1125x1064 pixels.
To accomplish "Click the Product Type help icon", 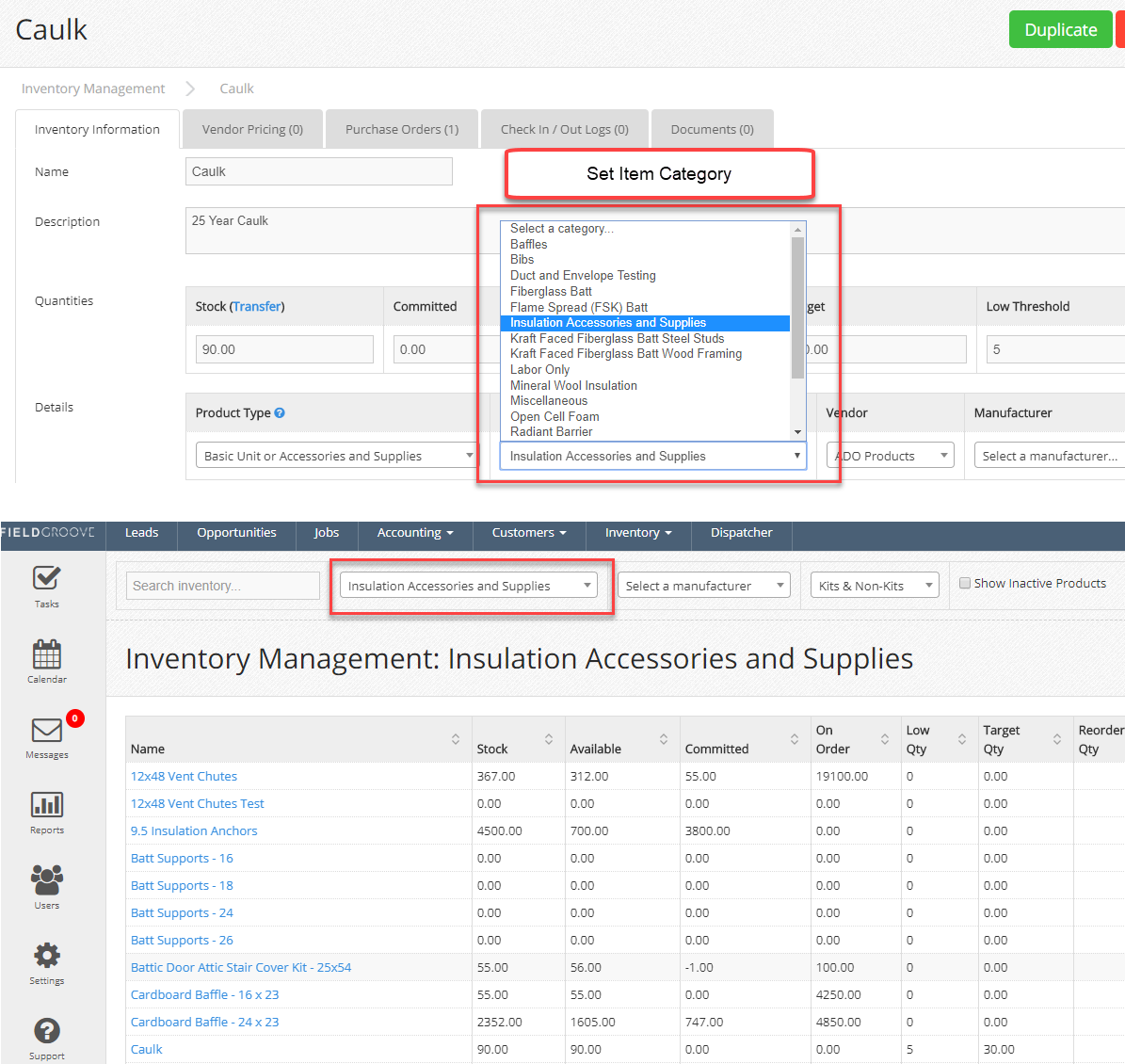I will [280, 413].
